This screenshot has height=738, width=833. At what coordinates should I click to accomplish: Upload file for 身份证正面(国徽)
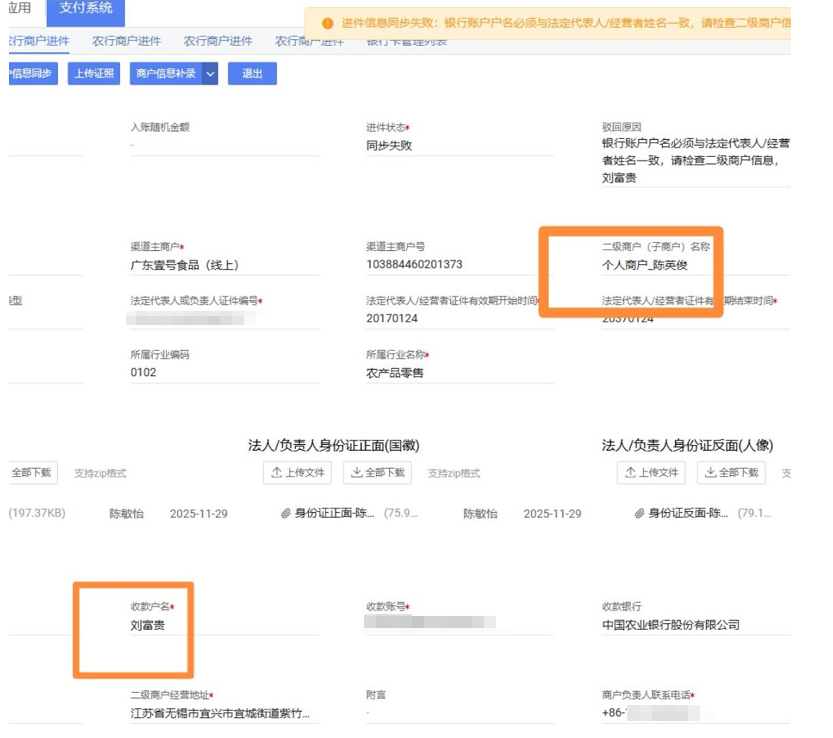coord(297,473)
